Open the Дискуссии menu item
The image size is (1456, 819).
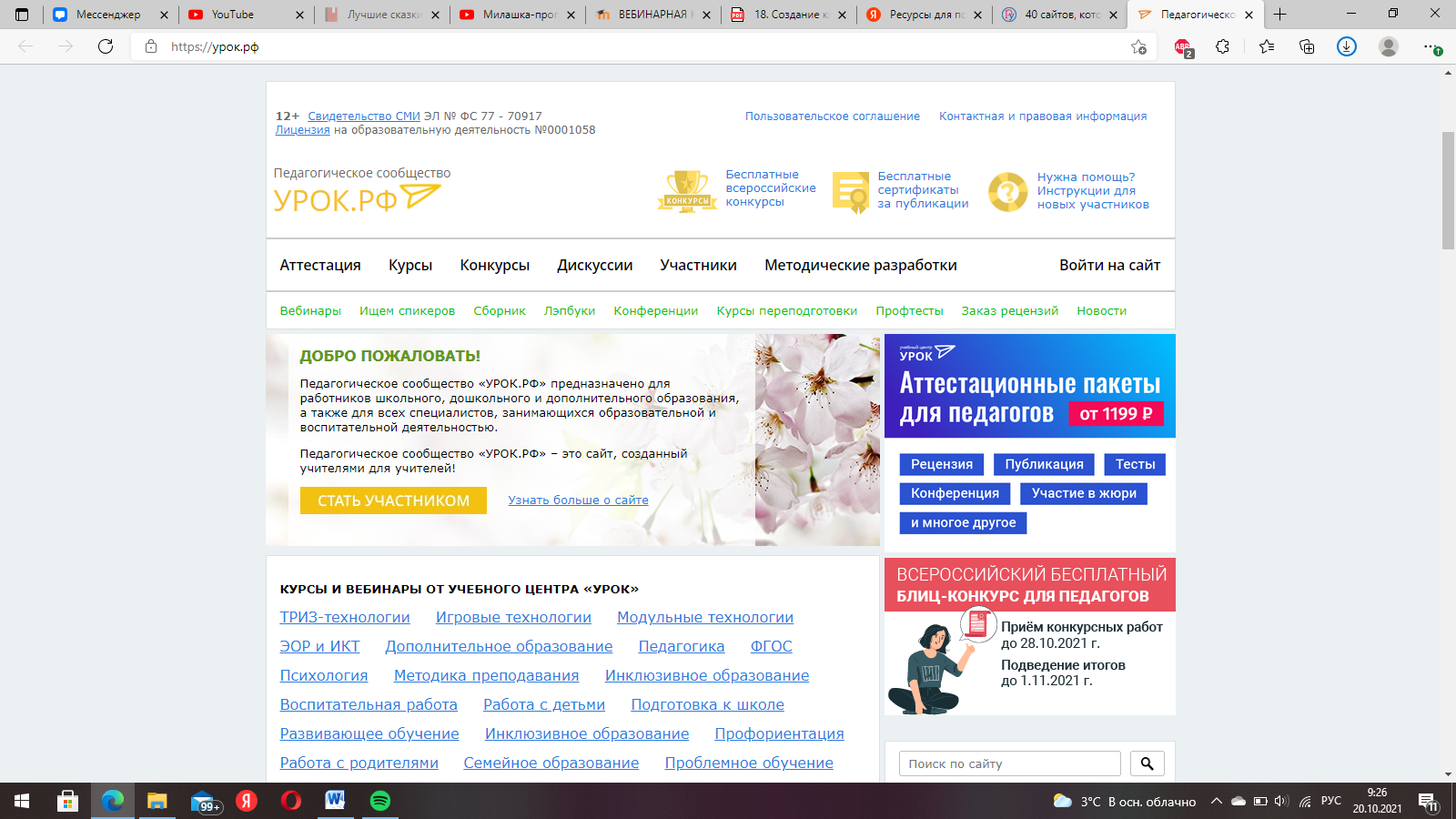click(x=595, y=265)
